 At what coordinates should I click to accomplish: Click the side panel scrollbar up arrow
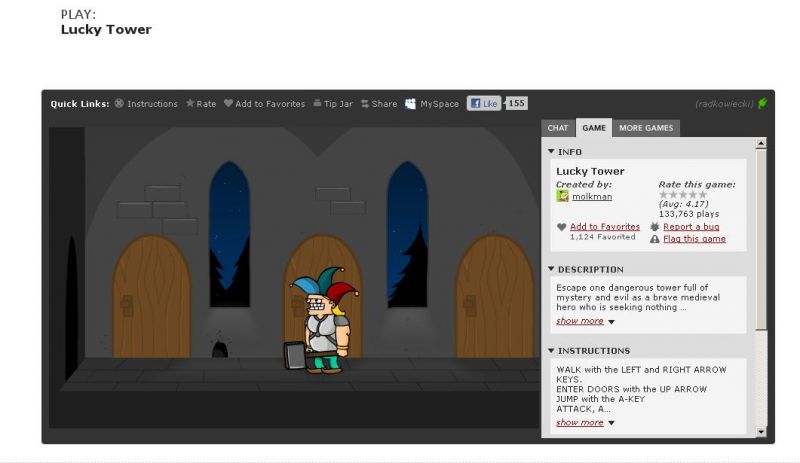pos(761,143)
